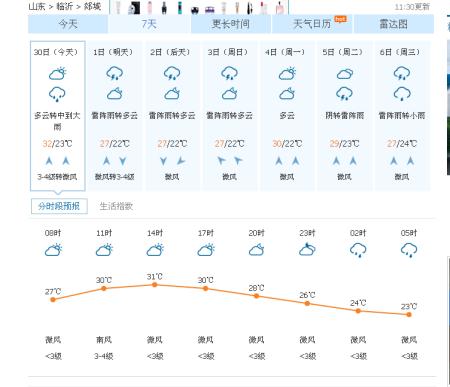
Task: Switch to the 今天 tab
Action: [68, 24]
